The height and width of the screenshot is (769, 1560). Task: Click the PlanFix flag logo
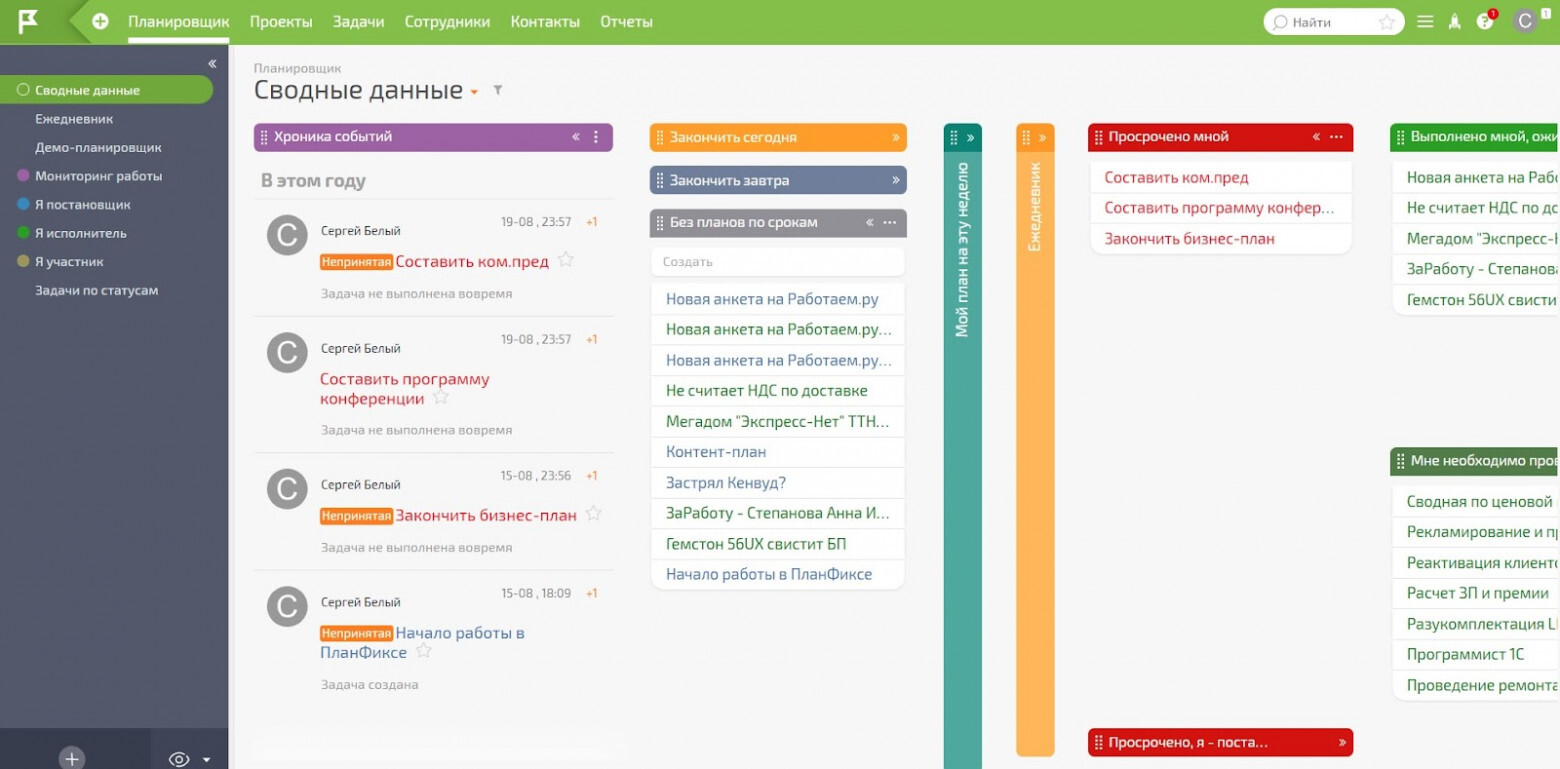coord(29,21)
